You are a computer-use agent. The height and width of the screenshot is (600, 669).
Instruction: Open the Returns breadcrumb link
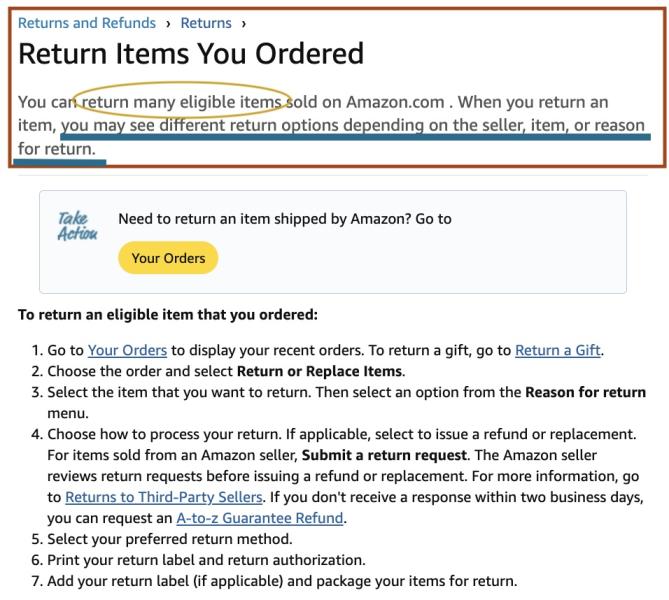click(206, 23)
